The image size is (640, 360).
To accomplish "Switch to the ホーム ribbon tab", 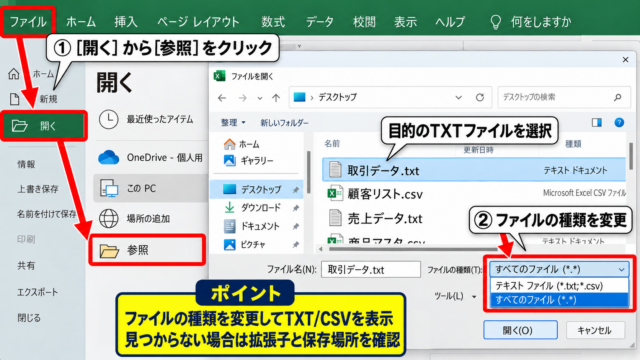I will [81, 22].
